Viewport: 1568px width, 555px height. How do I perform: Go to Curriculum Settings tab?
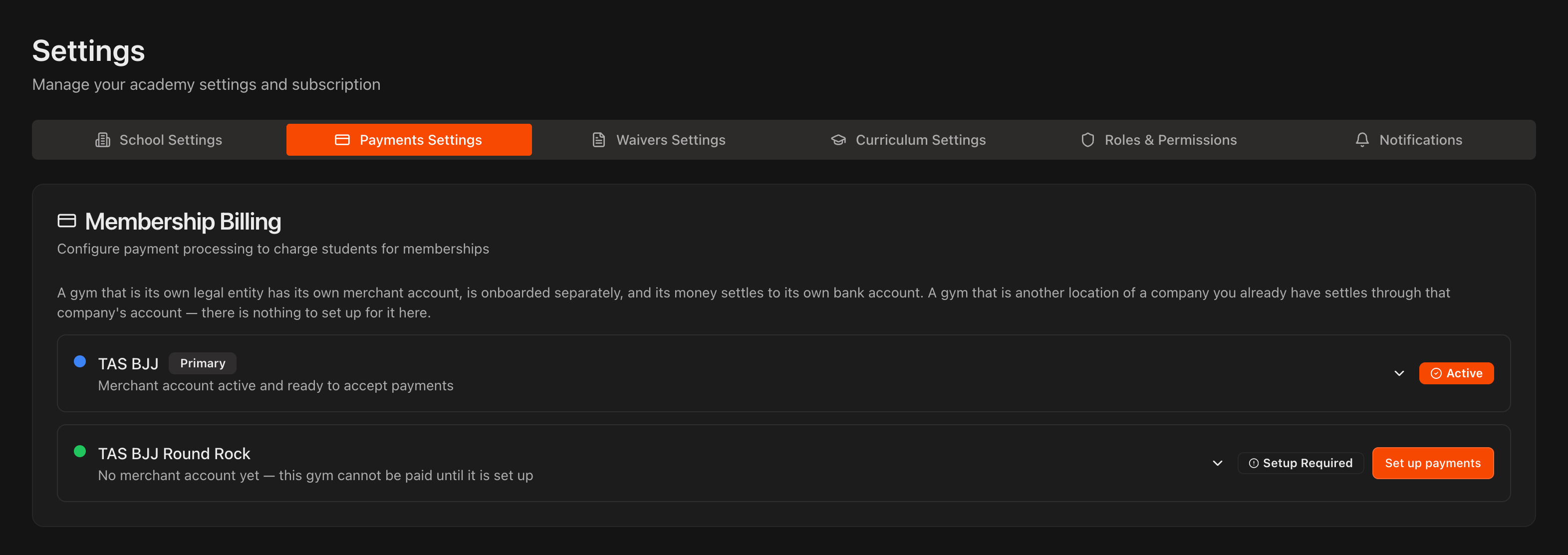[908, 140]
